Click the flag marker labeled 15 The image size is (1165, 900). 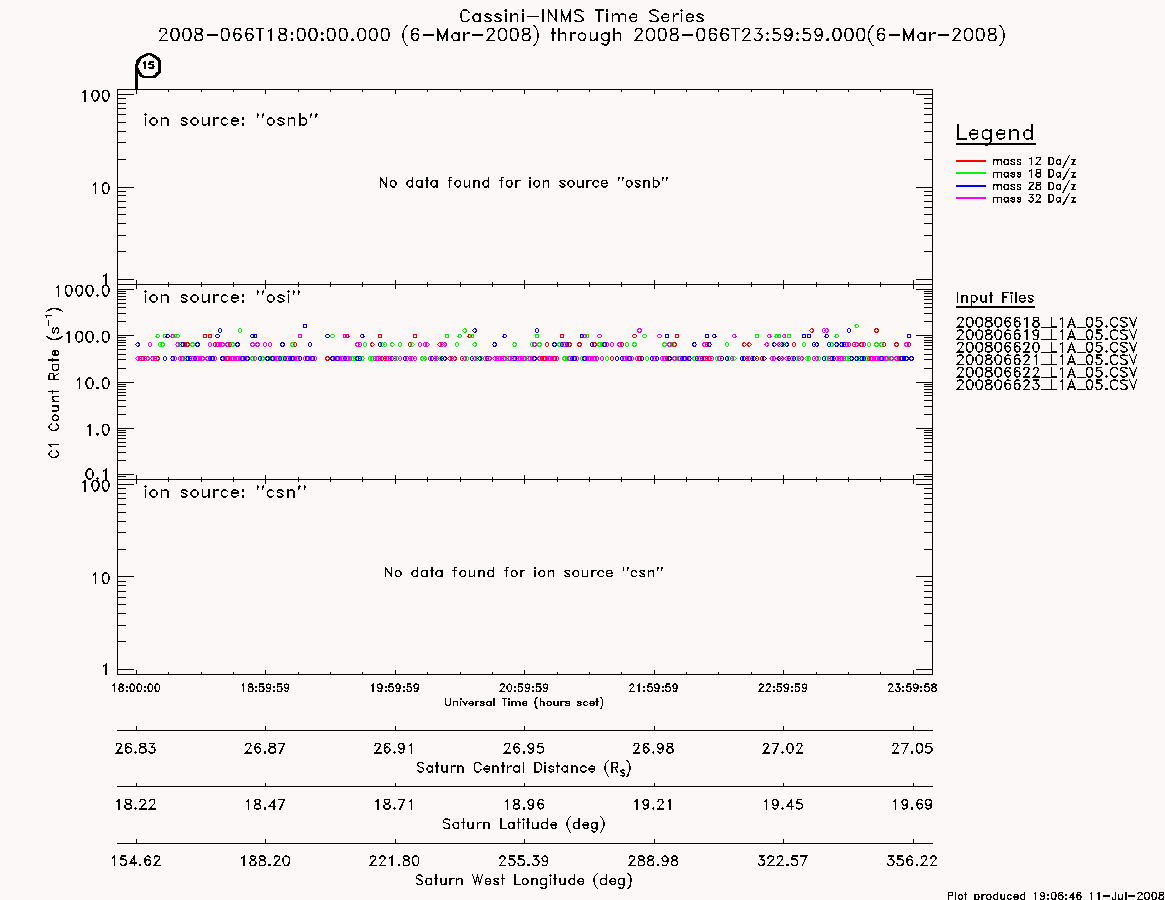pyautogui.click(x=148, y=66)
